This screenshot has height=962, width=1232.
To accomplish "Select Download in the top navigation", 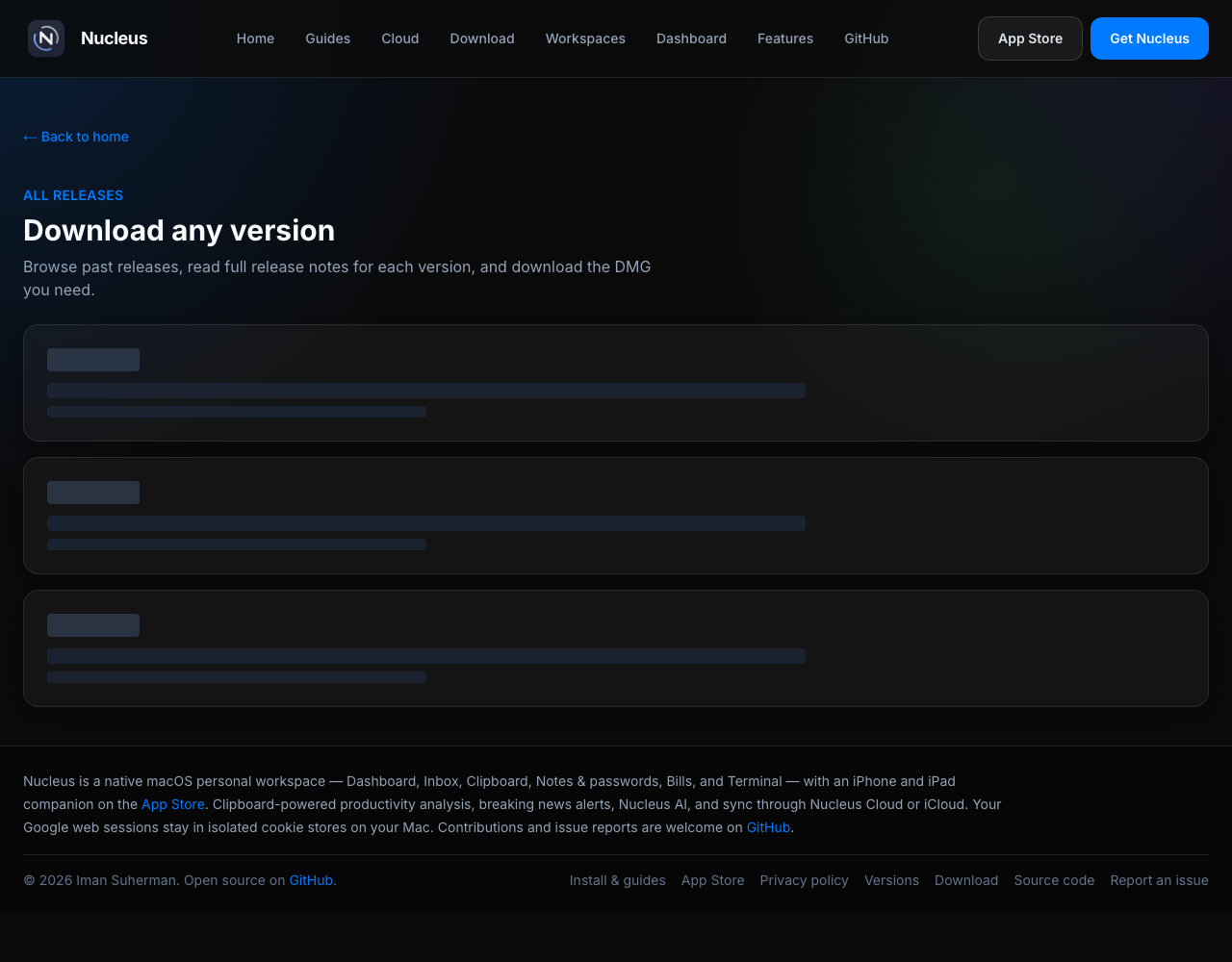I will coord(482,38).
